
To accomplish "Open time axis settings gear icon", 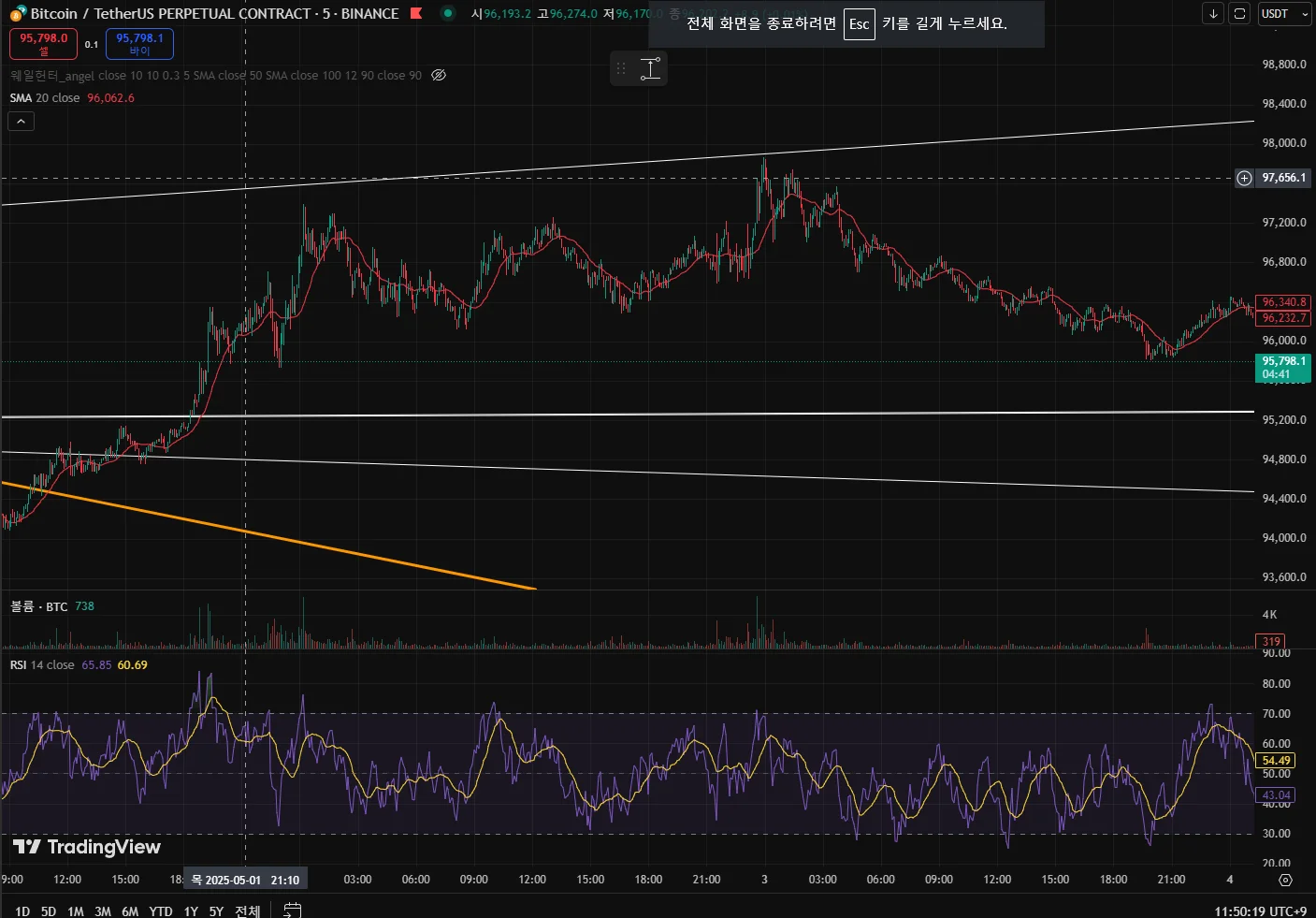I will pos(1285,880).
